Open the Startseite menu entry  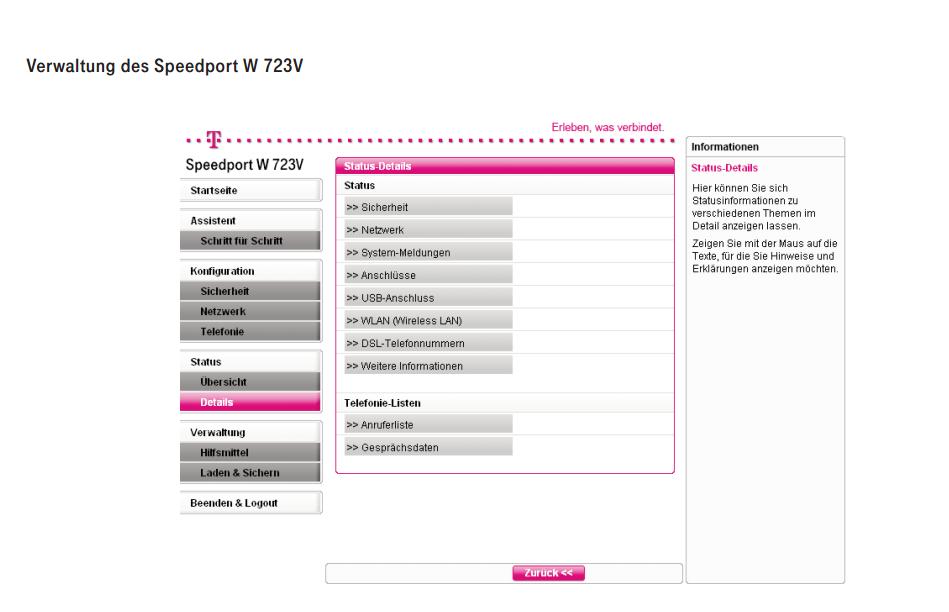[251, 190]
